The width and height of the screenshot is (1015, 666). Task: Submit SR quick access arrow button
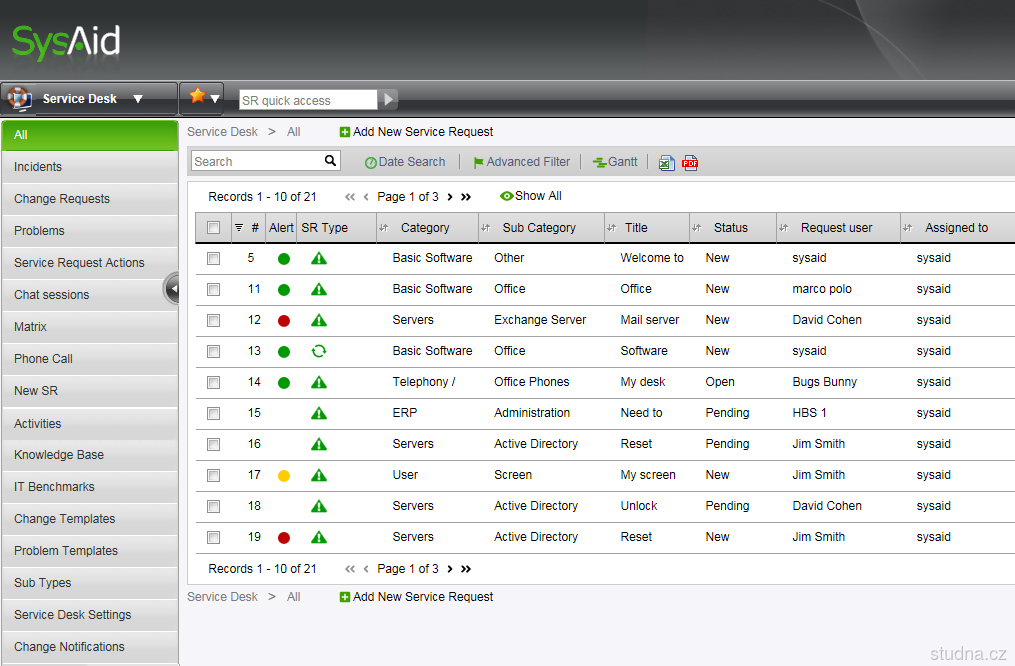click(388, 100)
